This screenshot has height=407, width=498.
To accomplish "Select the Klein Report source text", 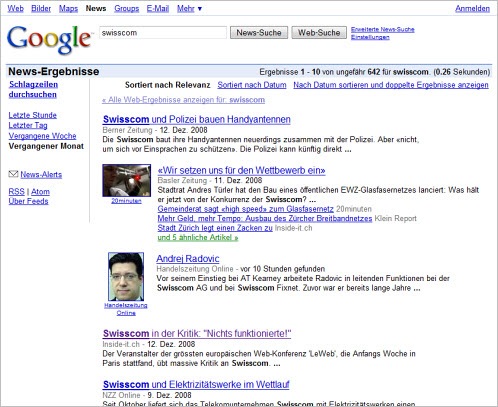I will (x=396, y=219).
